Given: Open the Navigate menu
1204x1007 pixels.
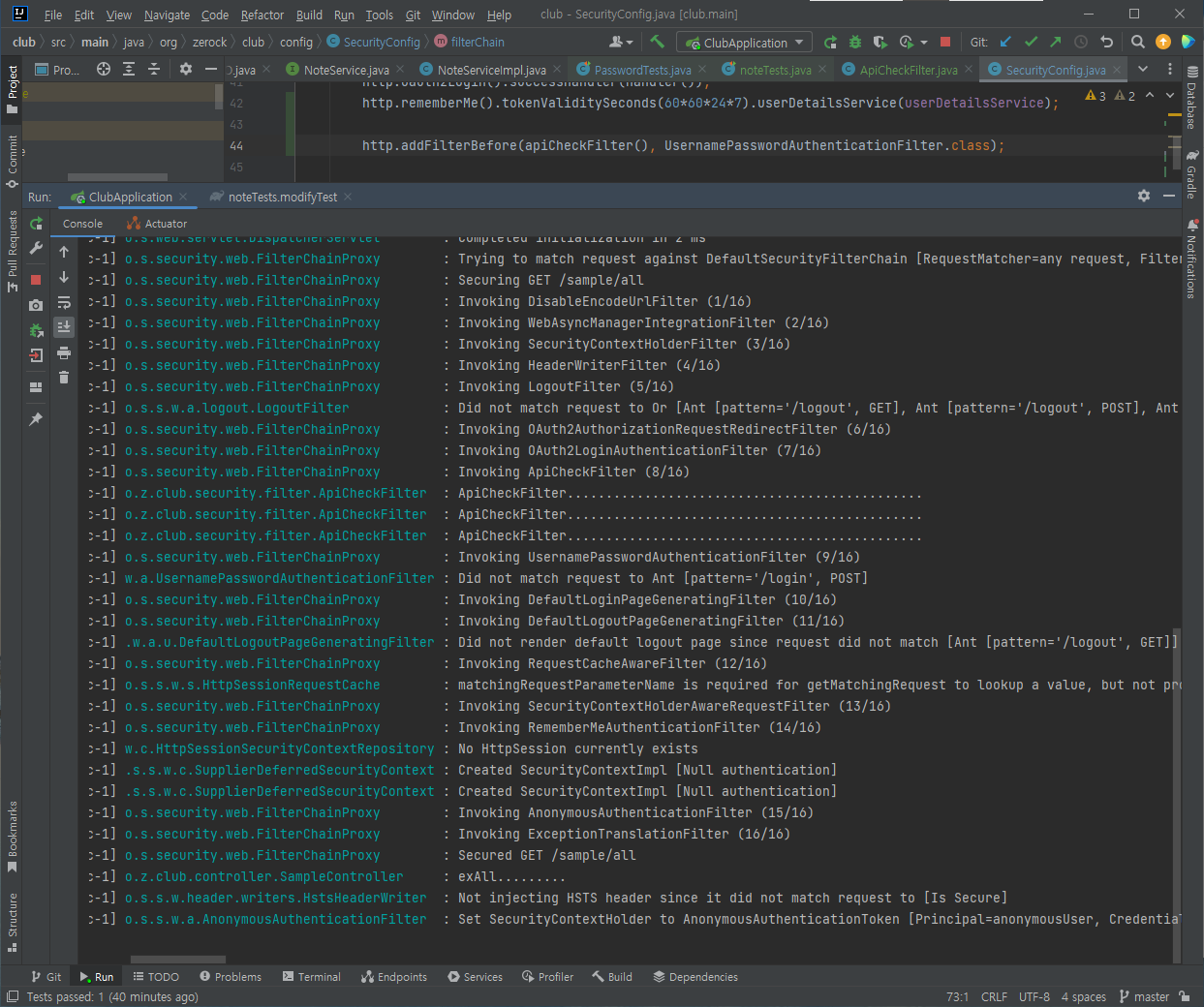Looking at the screenshot, I should [167, 15].
